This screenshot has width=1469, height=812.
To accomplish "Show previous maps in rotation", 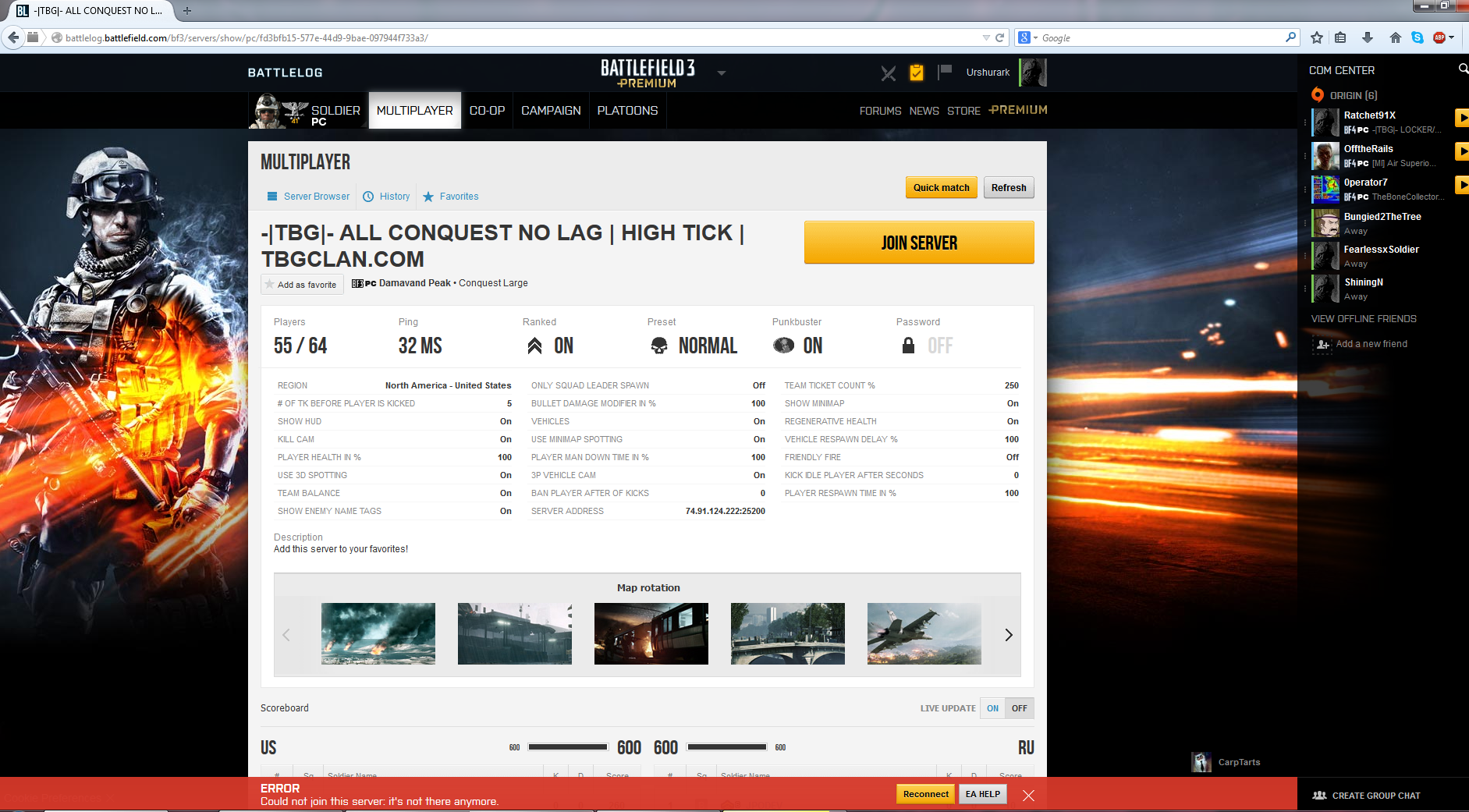I will (x=286, y=635).
